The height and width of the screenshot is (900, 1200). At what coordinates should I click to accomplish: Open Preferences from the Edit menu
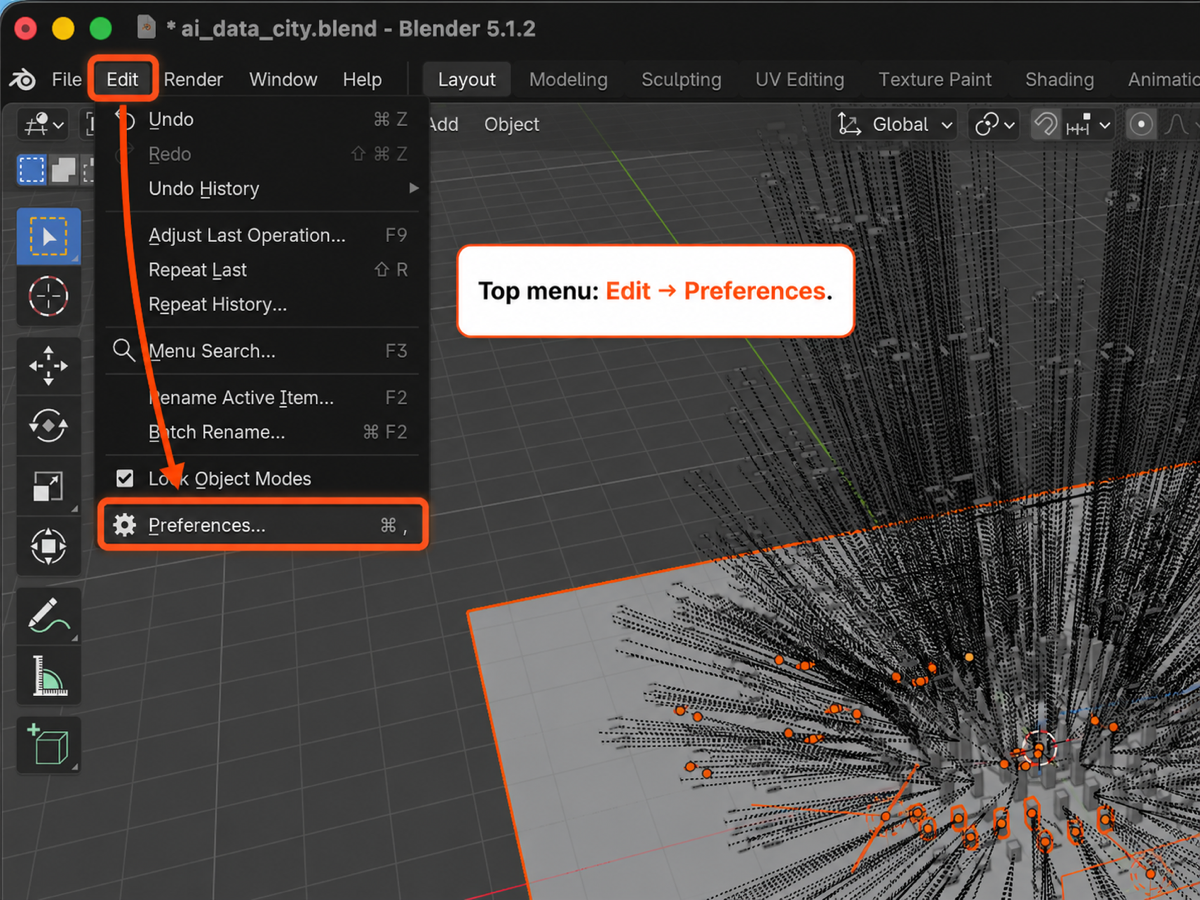click(262, 525)
